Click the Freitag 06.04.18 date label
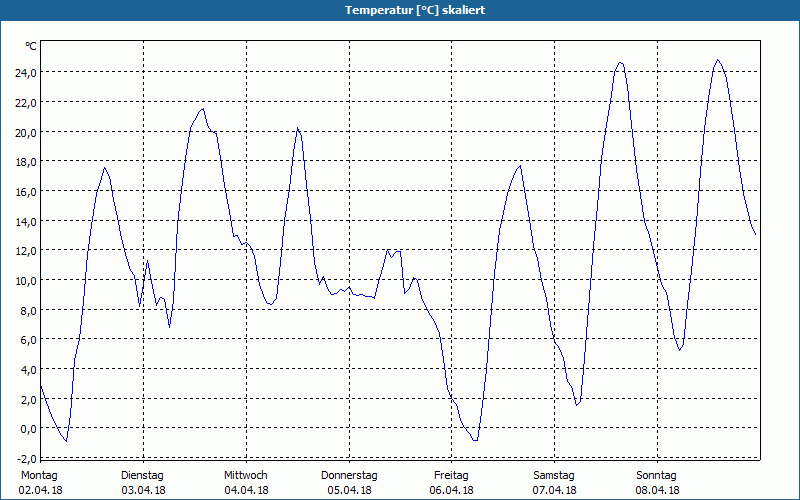 pos(452,483)
